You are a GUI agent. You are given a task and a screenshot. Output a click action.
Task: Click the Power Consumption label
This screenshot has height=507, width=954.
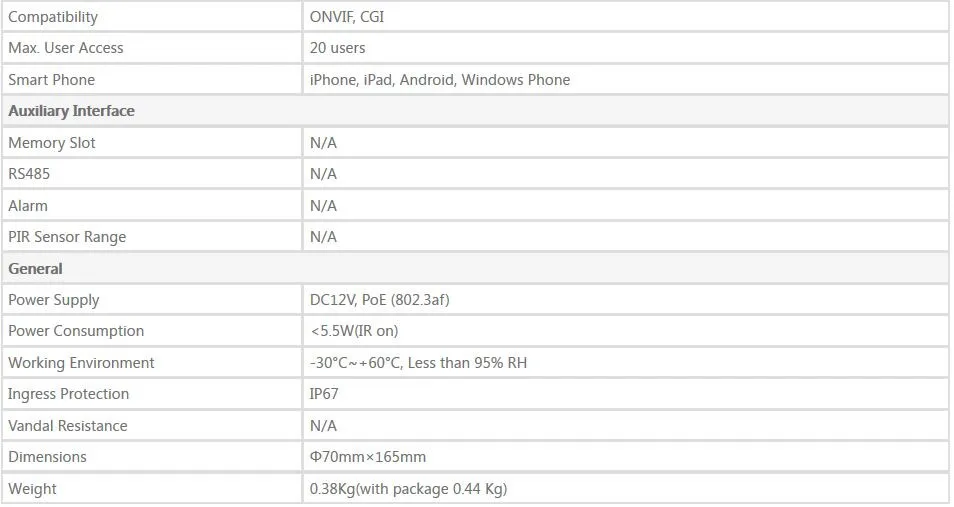[x=76, y=331]
